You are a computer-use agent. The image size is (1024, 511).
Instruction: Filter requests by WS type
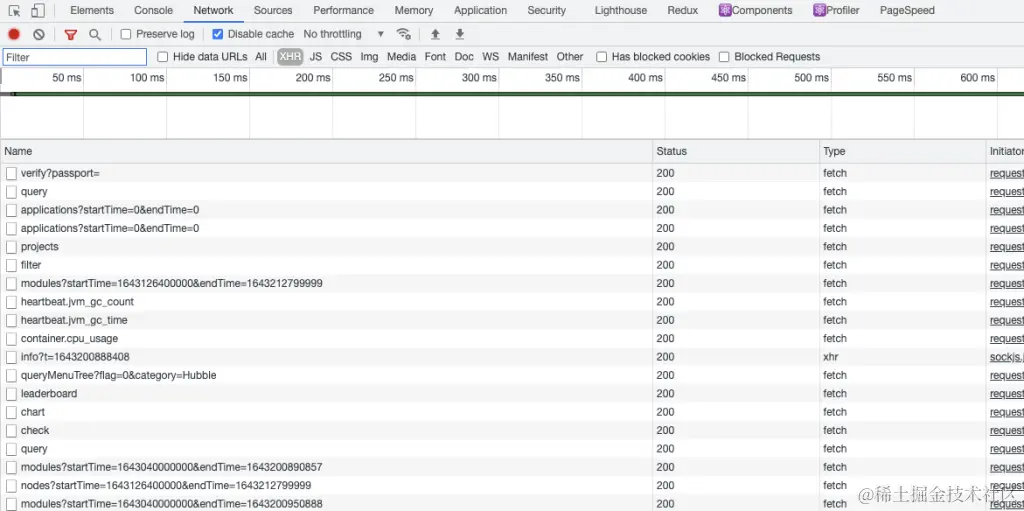click(x=490, y=57)
